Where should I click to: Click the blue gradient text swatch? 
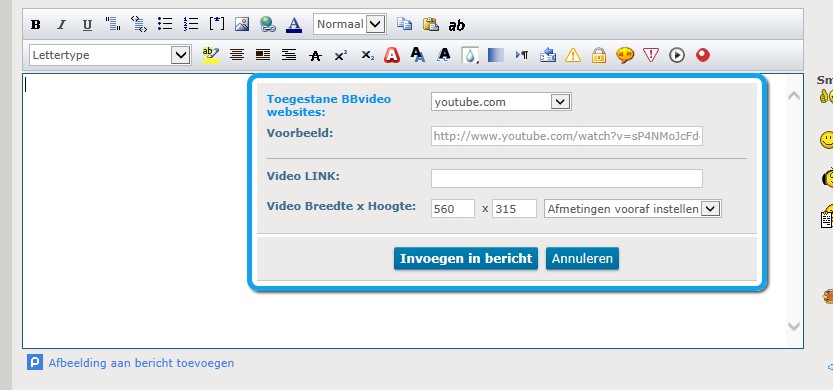(x=496, y=55)
